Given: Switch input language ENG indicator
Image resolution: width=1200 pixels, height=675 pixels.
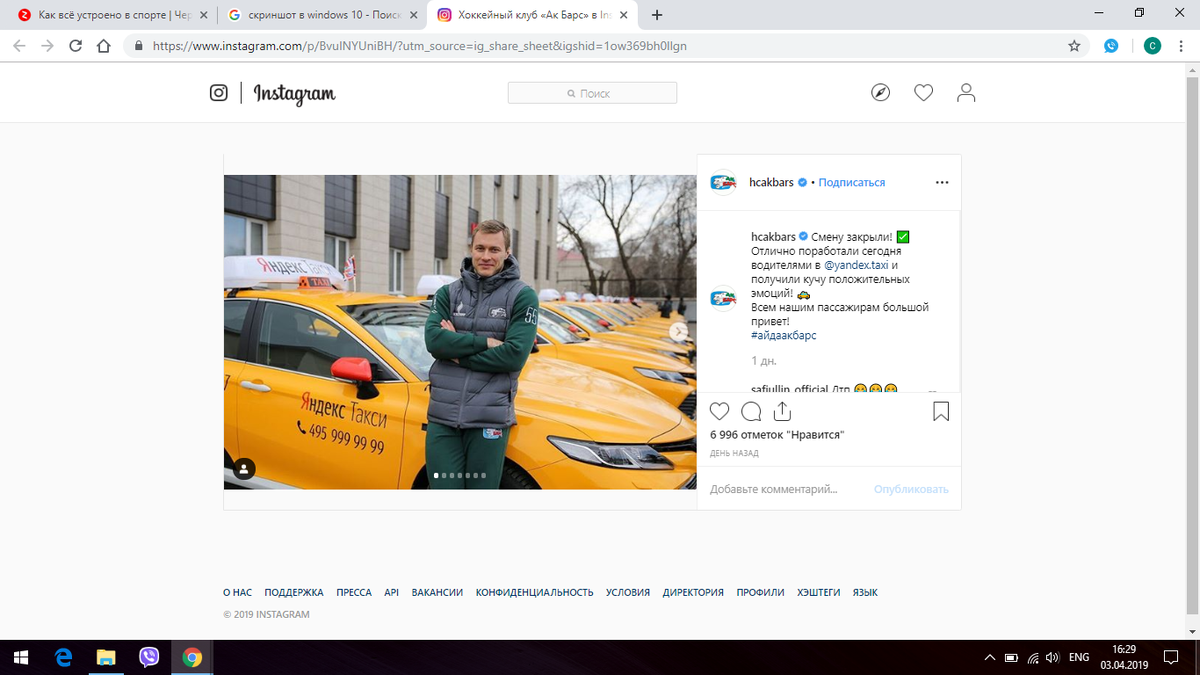Looking at the screenshot, I should (x=1079, y=657).
